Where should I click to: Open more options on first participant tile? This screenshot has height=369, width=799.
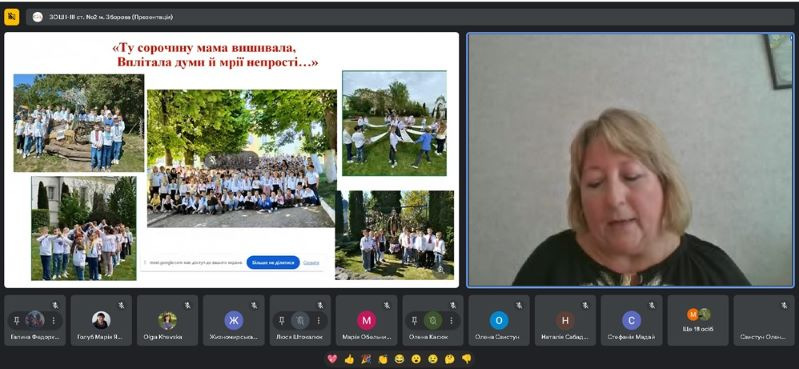[x=54, y=321]
